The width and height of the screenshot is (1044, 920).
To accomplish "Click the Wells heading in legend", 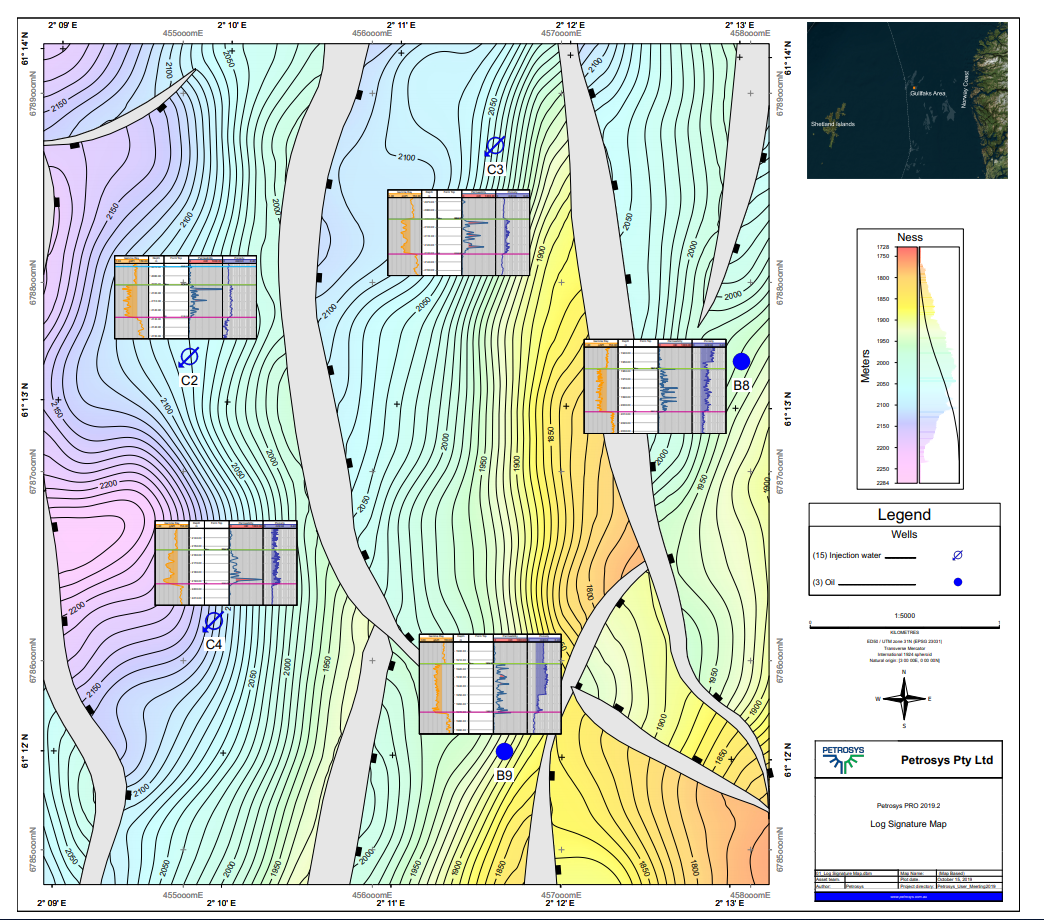I will (x=904, y=534).
